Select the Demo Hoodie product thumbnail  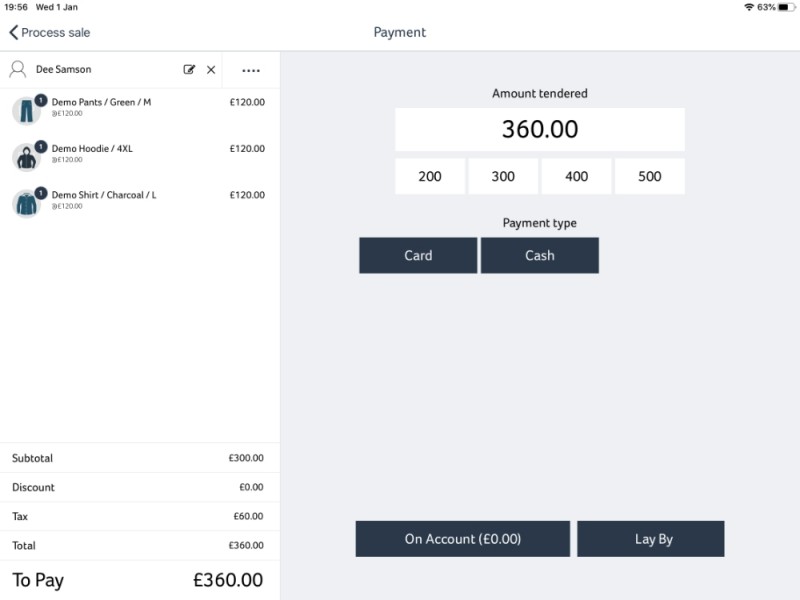(x=26, y=155)
